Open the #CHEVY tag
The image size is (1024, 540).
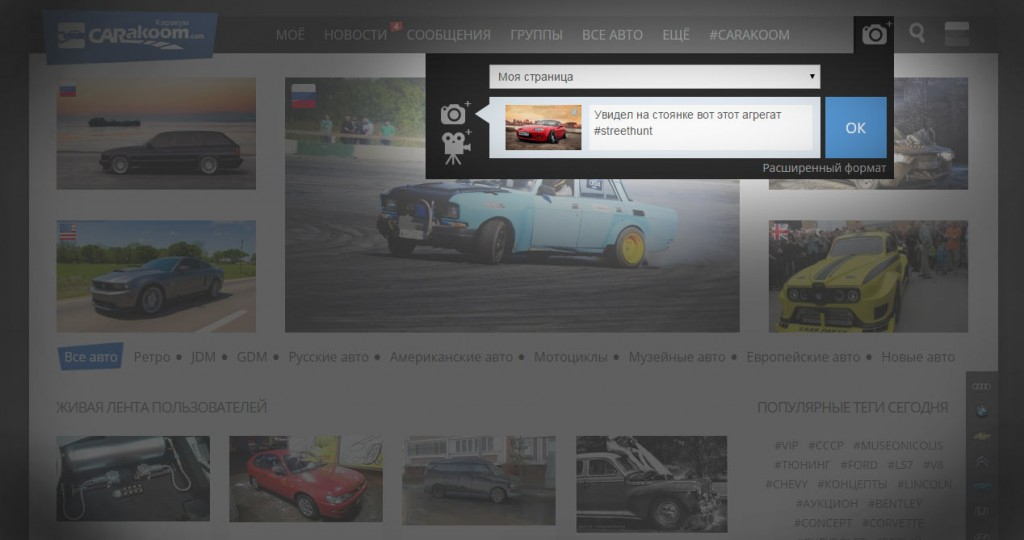coord(786,484)
